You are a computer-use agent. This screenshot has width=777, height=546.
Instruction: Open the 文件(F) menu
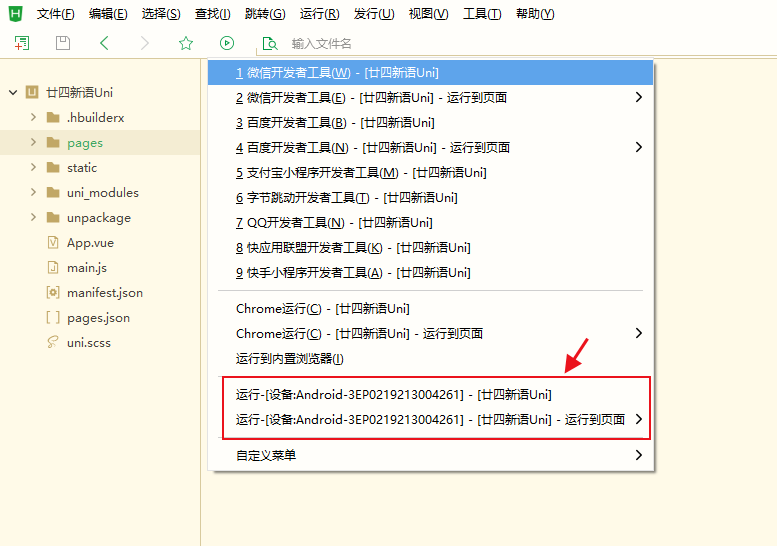click(56, 14)
